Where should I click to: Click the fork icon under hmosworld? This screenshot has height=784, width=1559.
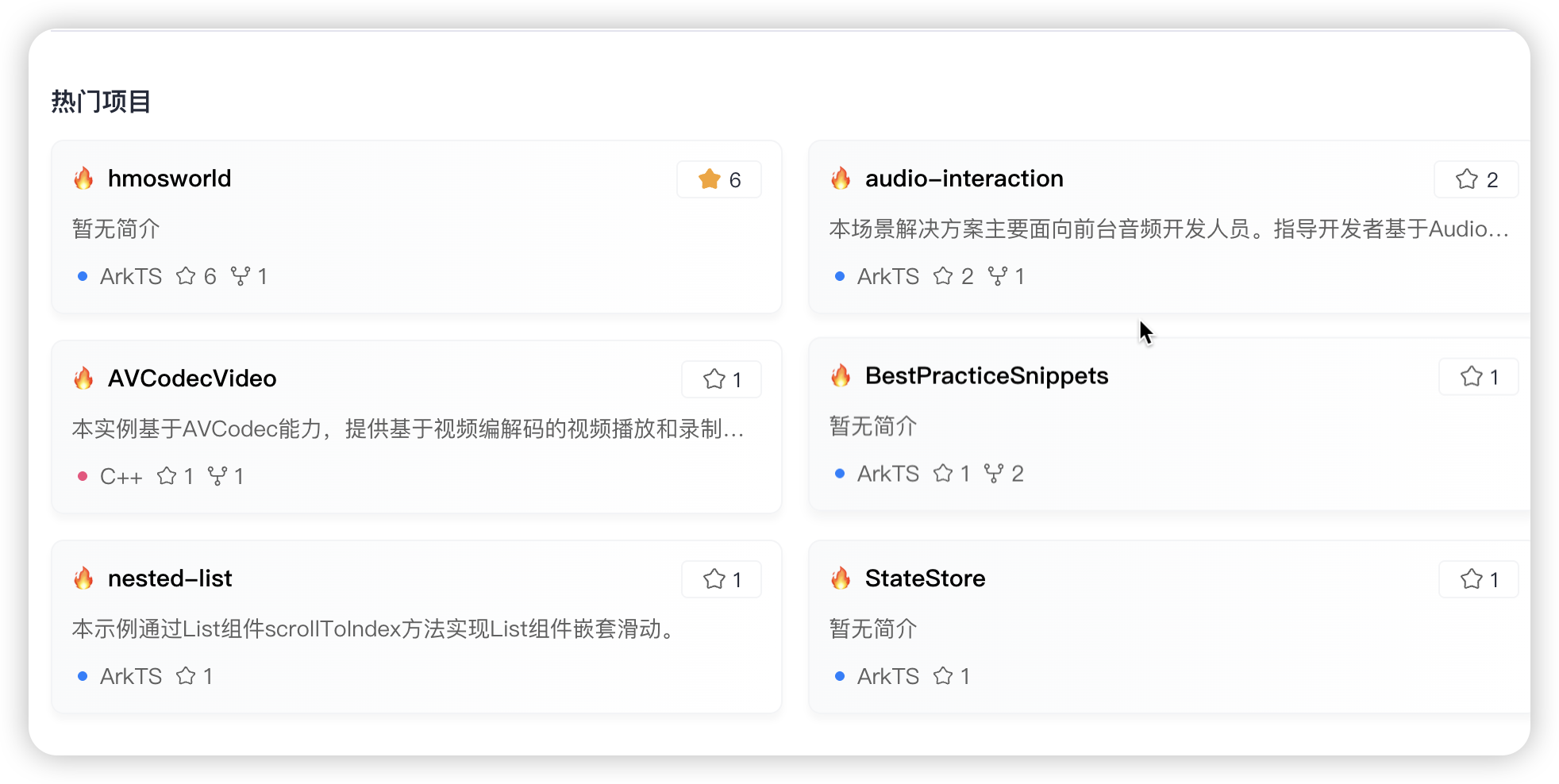[240, 276]
